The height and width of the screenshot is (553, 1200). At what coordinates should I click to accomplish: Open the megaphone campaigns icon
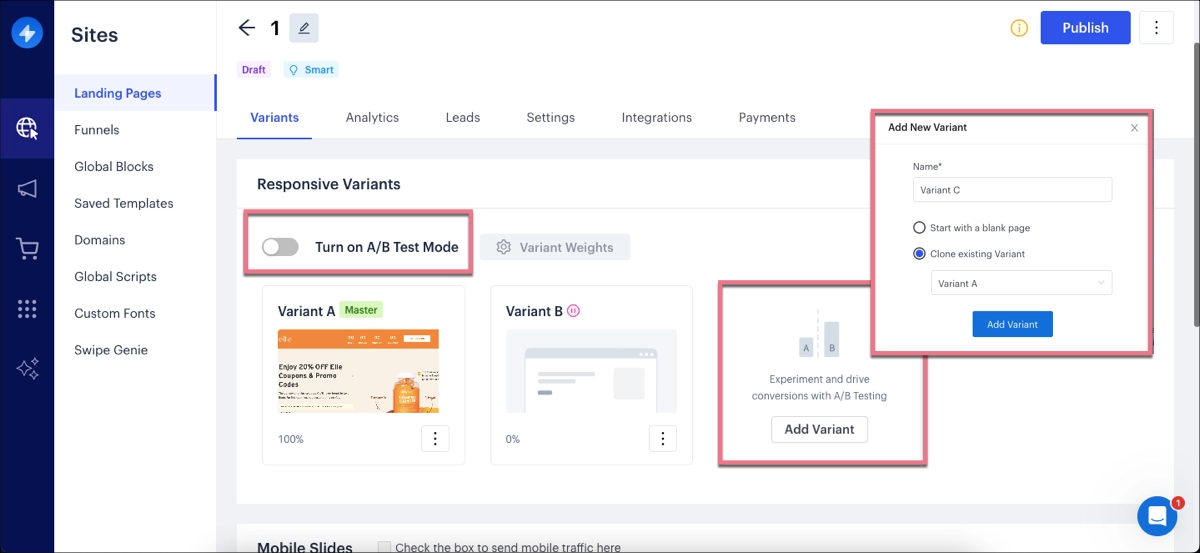tap(27, 189)
